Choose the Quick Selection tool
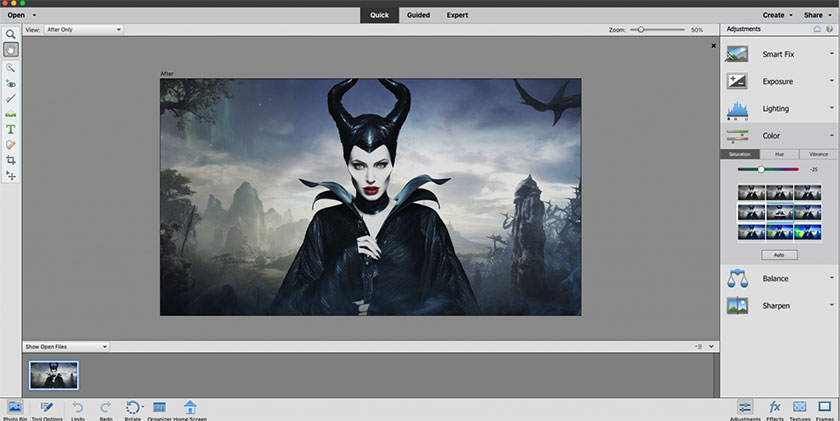This screenshot has width=840, height=421. click(x=10, y=68)
